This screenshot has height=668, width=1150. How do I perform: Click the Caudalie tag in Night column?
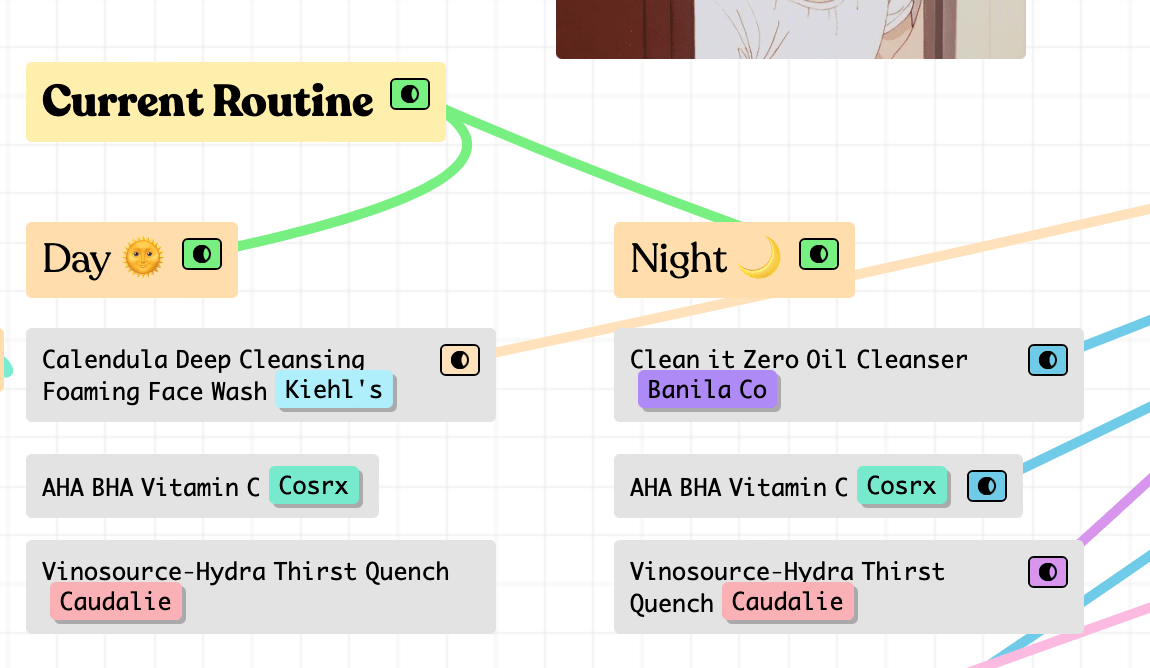788,602
